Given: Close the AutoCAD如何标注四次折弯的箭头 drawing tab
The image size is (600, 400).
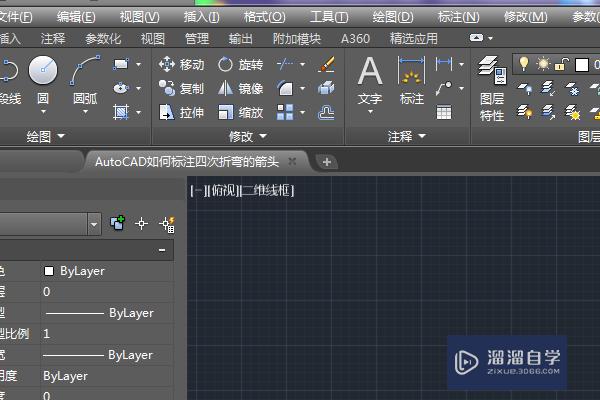Looking at the screenshot, I should 292,162.
